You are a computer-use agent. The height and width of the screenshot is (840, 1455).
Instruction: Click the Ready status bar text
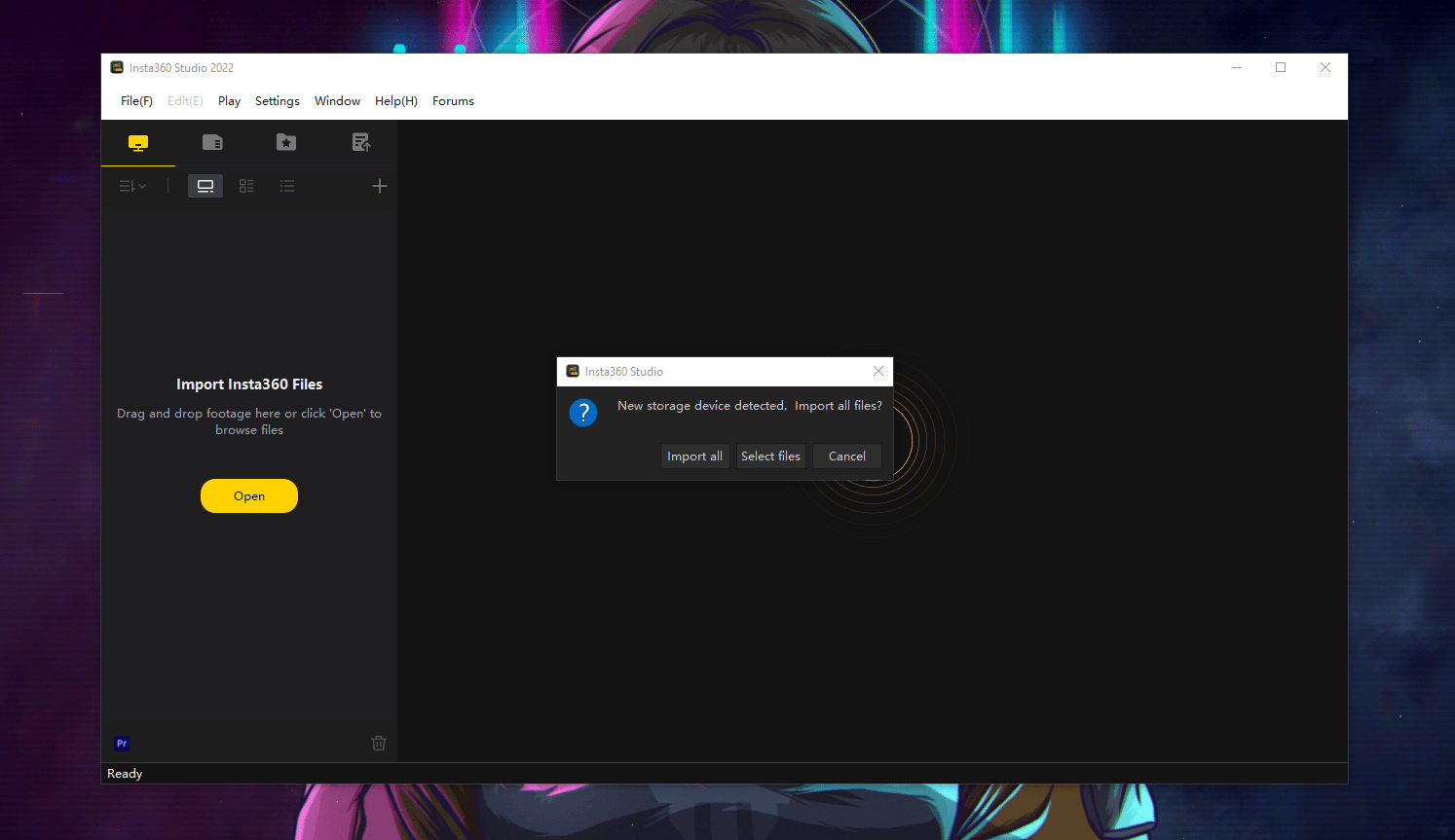pyautogui.click(x=125, y=774)
